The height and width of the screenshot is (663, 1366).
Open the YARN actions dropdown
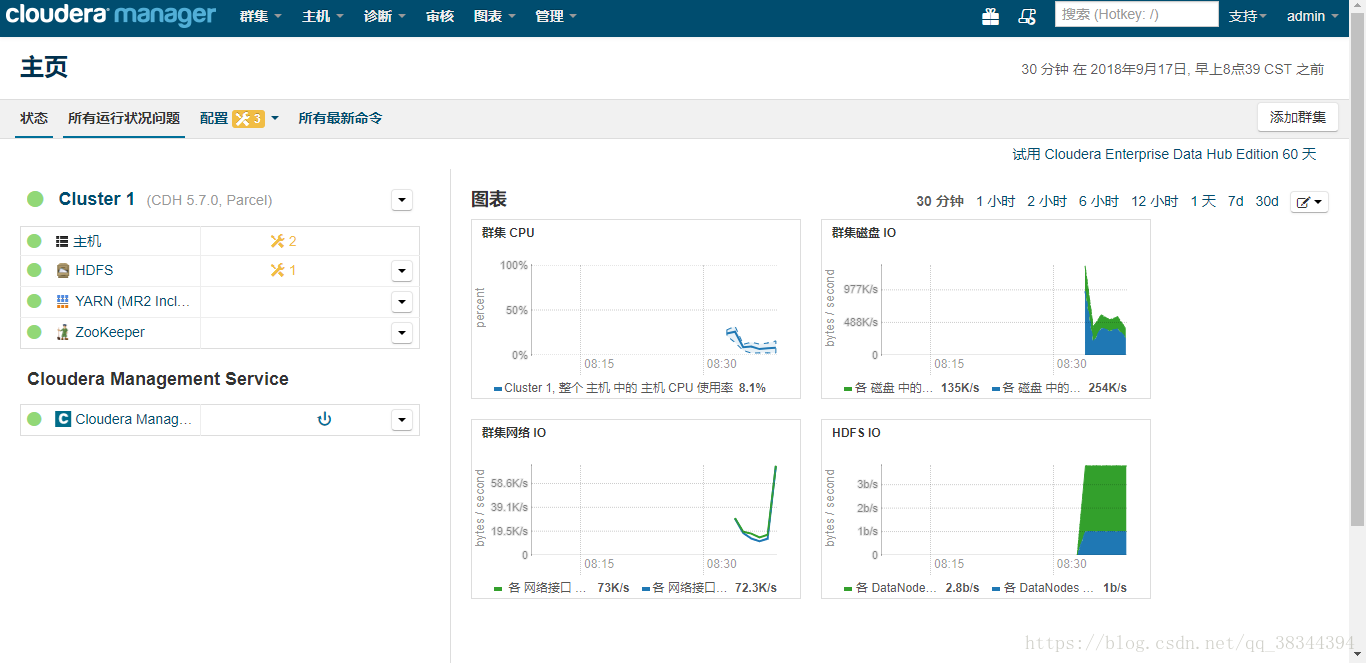[x=402, y=301]
